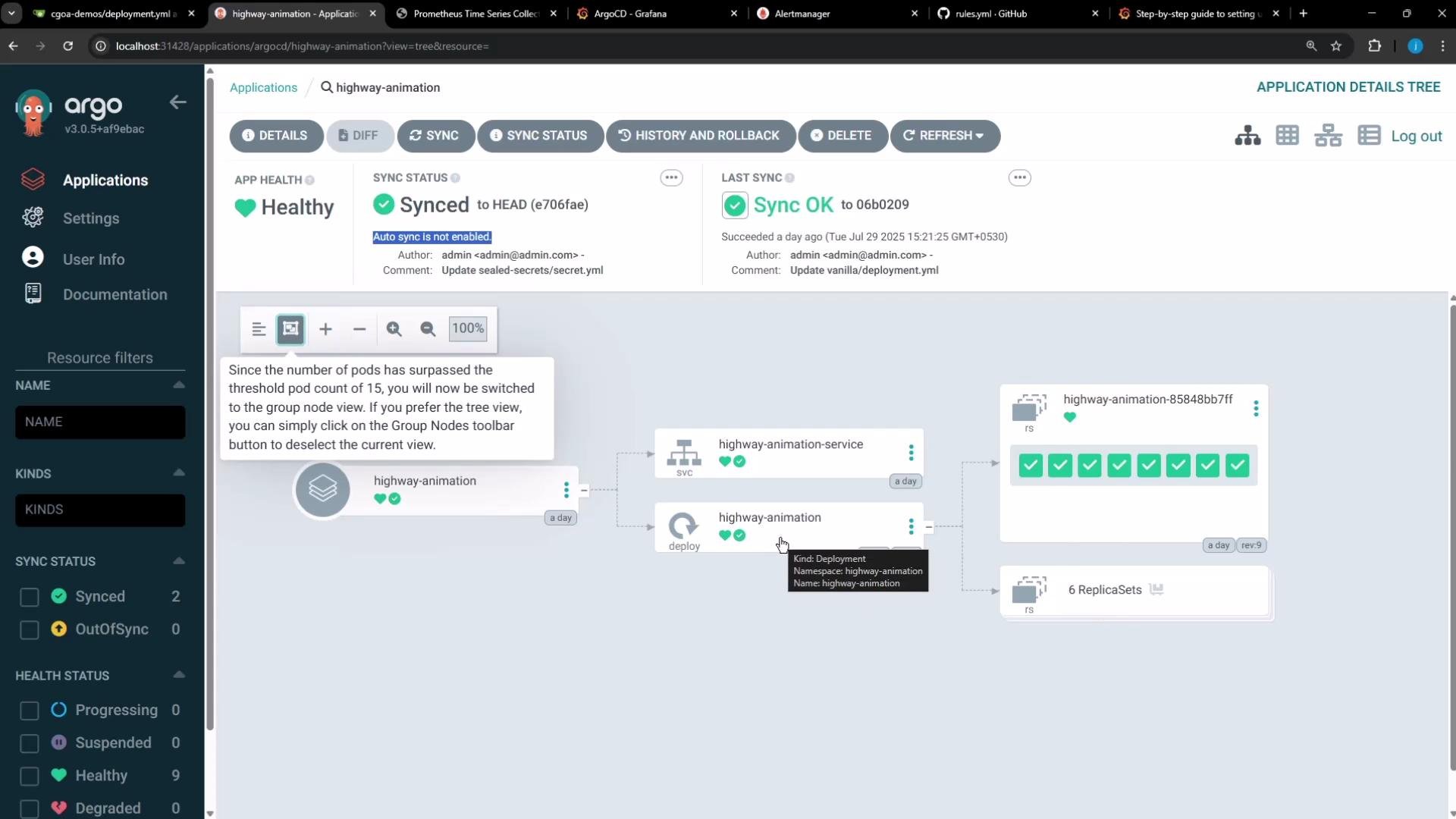Click the last pod check square
The height and width of the screenshot is (819, 1456).
click(1238, 465)
